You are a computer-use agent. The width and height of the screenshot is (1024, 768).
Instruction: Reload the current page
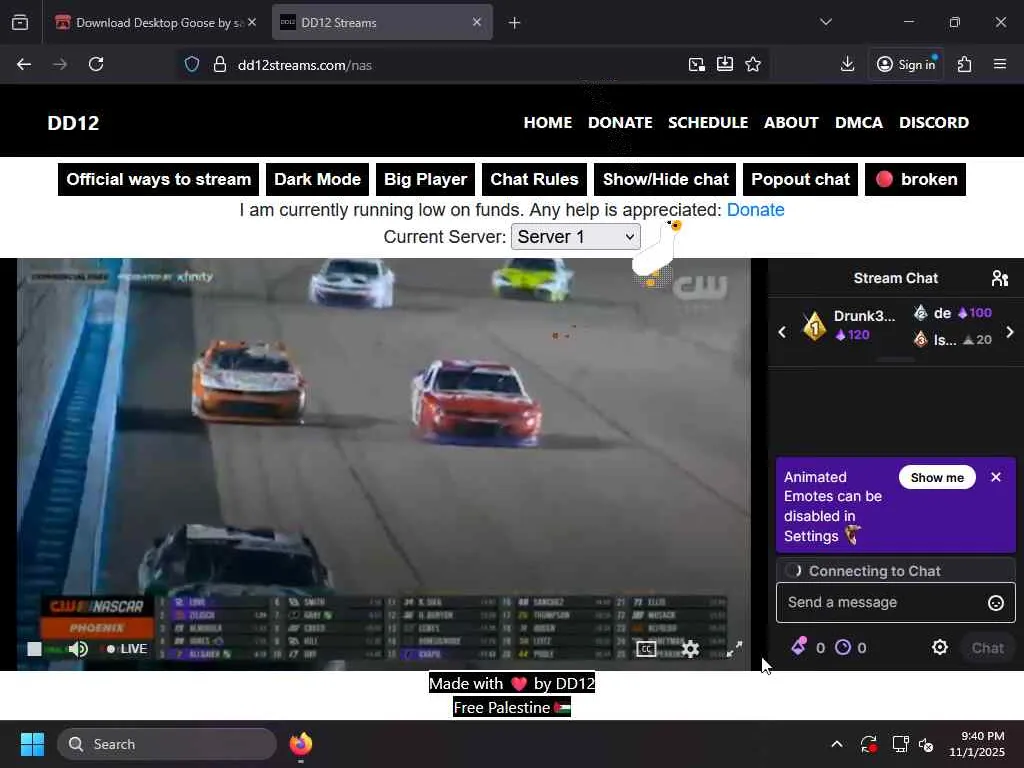(96, 64)
